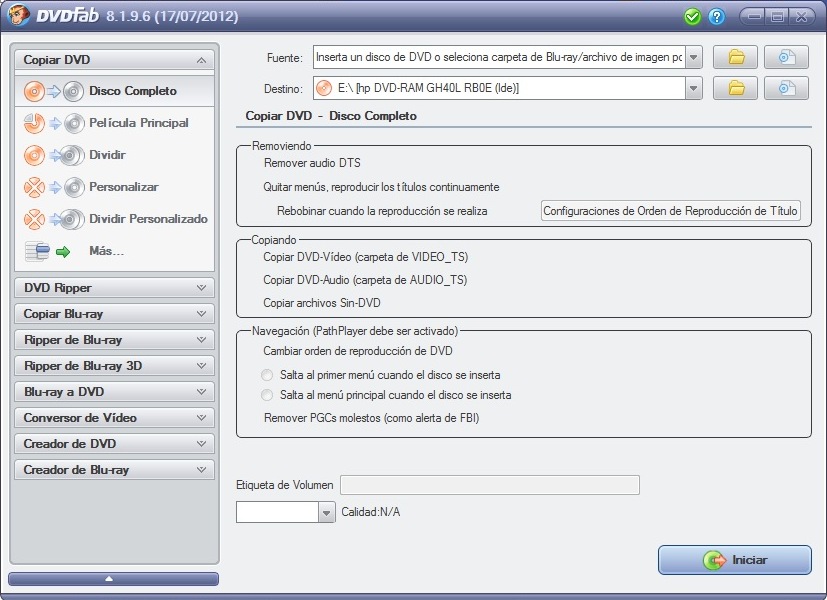Screen dimensions: 827x600
Task: Click the Iniciar button
Action: tap(735, 560)
